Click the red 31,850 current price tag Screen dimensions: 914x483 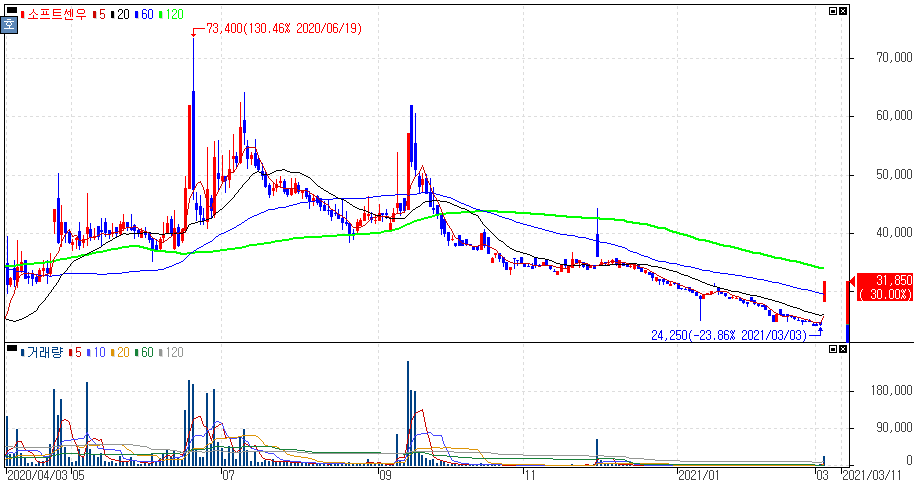click(x=885, y=287)
